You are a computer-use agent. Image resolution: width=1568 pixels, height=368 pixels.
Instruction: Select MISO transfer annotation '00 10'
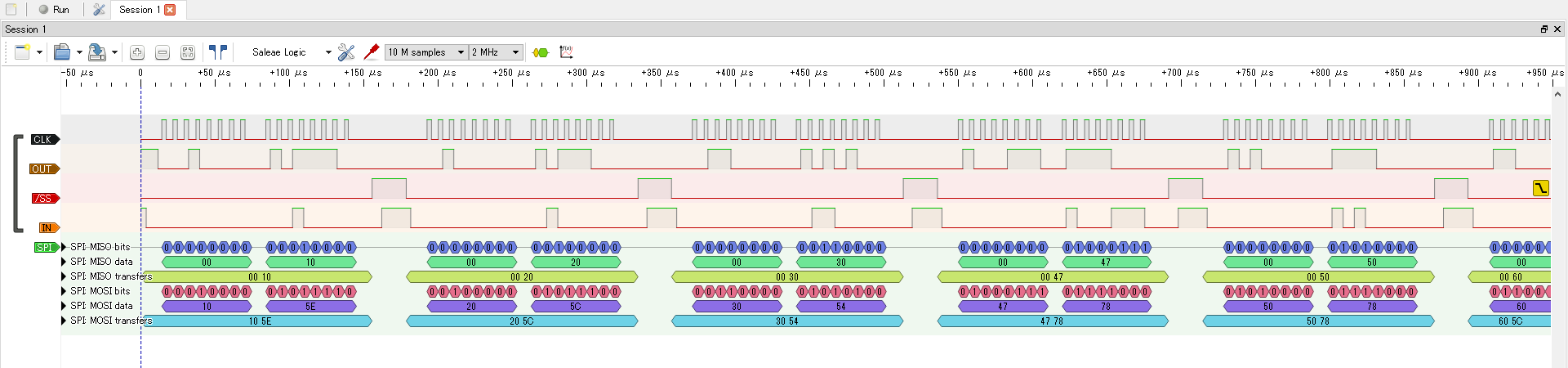point(256,277)
